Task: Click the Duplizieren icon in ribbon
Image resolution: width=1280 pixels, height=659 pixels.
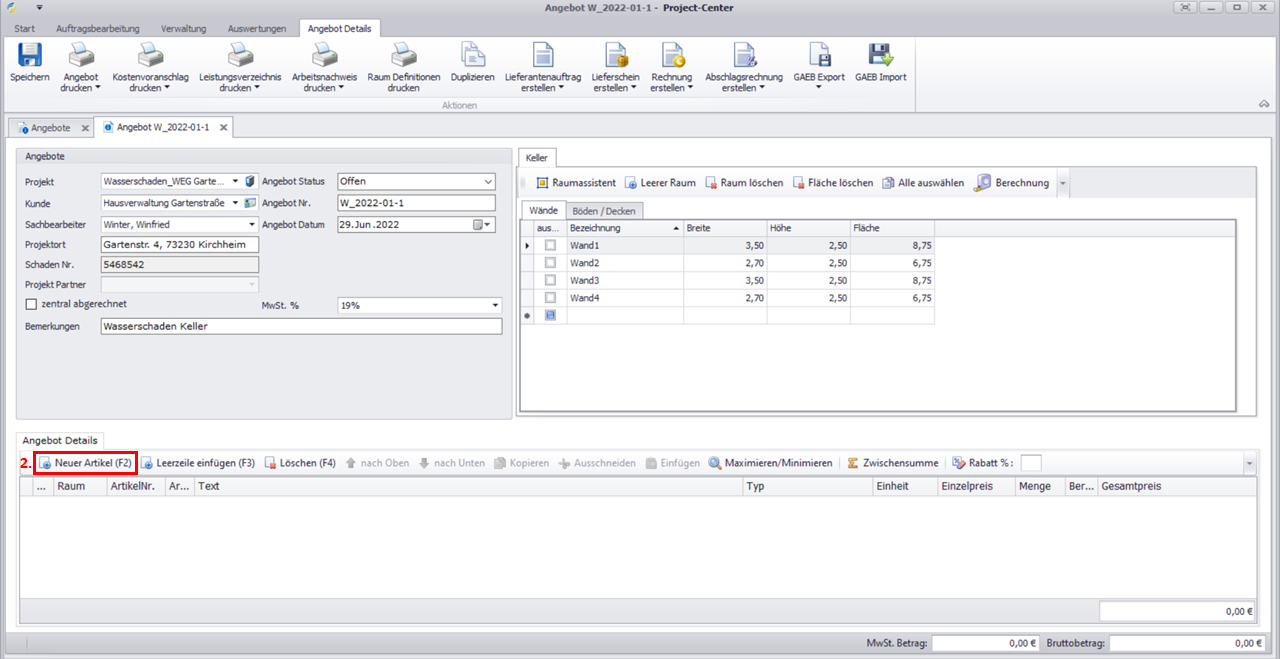Action: click(x=472, y=56)
